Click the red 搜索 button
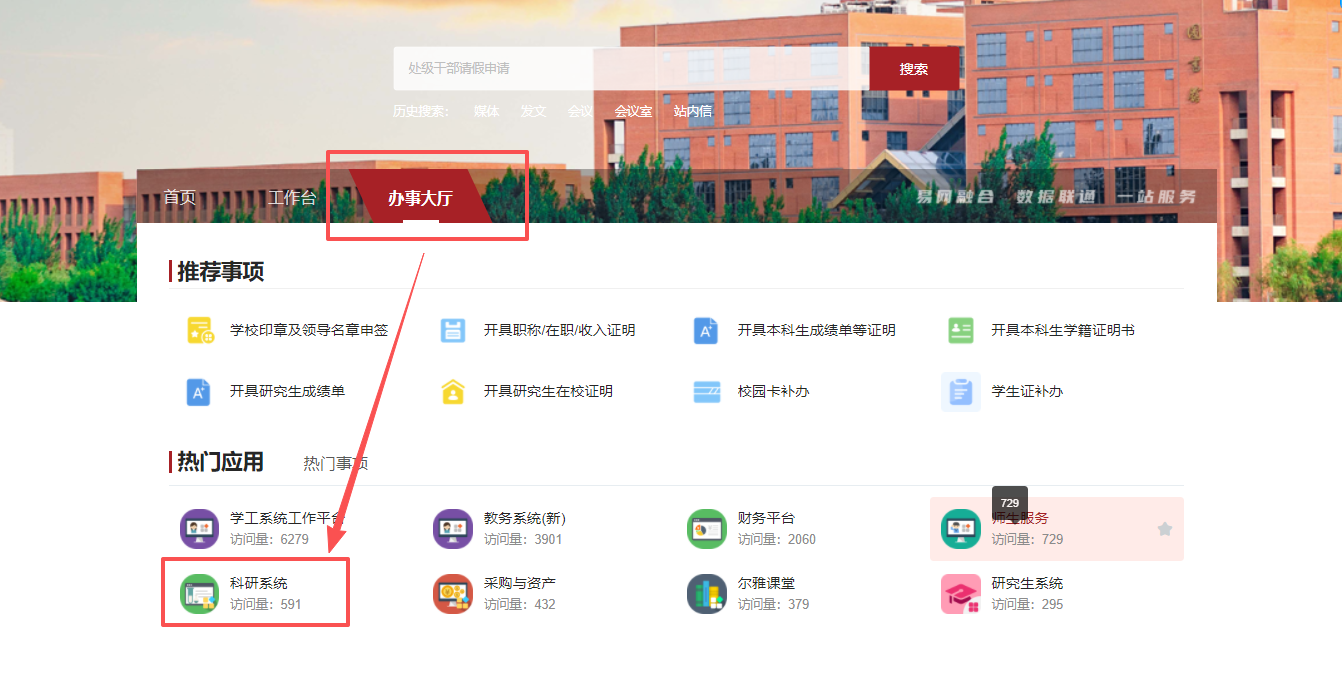 [913, 69]
